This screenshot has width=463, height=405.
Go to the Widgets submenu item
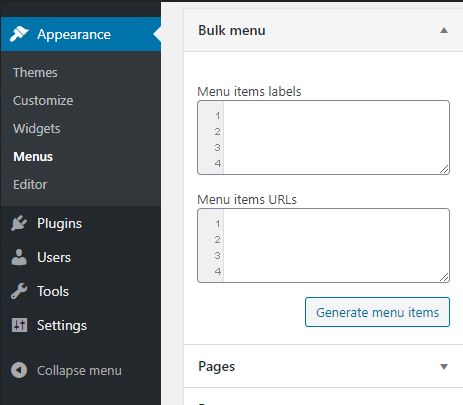37,129
